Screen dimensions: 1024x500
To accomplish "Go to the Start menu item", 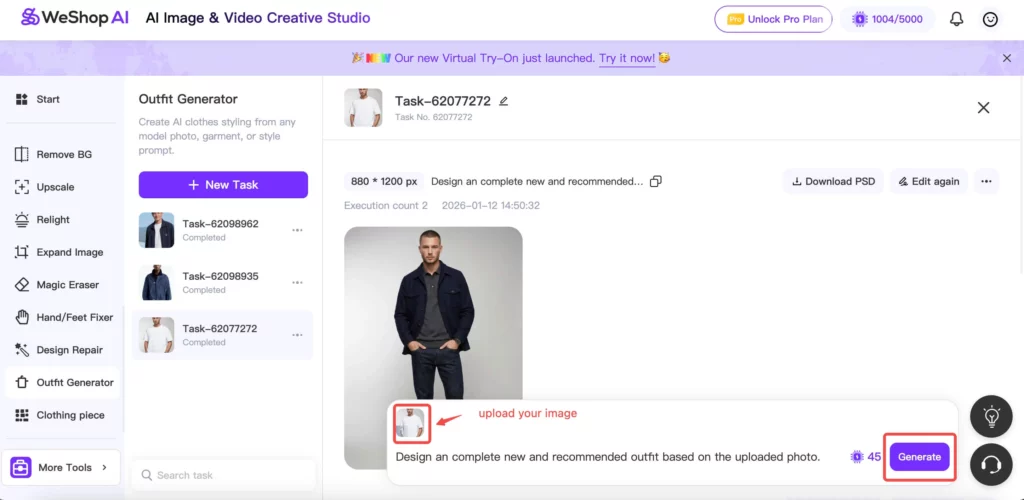I will (47, 99).
